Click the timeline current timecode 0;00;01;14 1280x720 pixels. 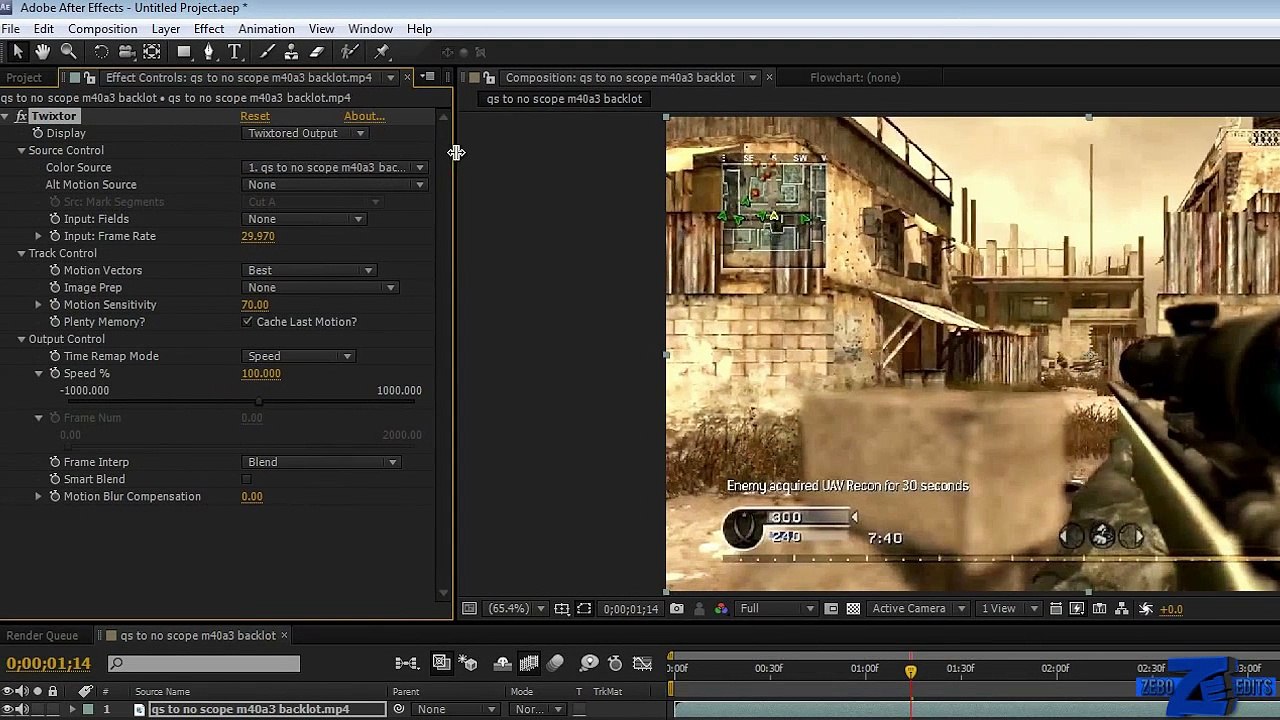click(x=48, y=663)
